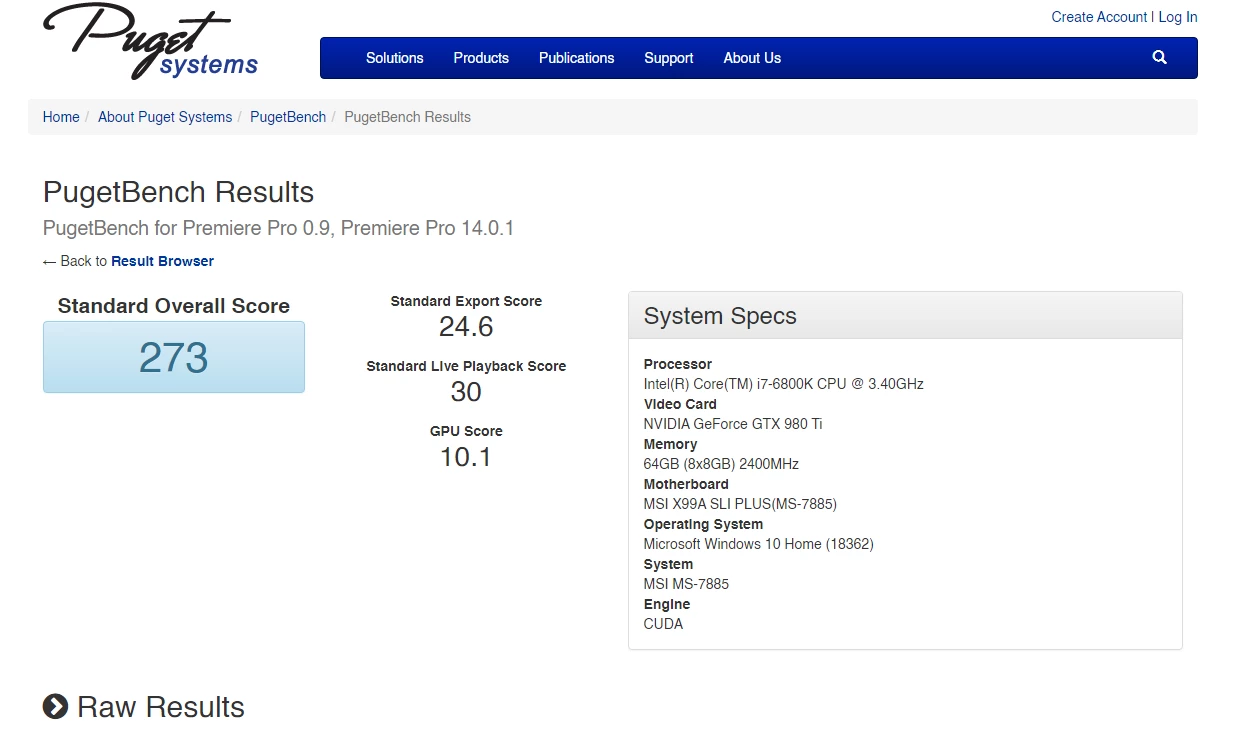Click the GPU Score value 10.1
1238x751 pixels.
466,457
